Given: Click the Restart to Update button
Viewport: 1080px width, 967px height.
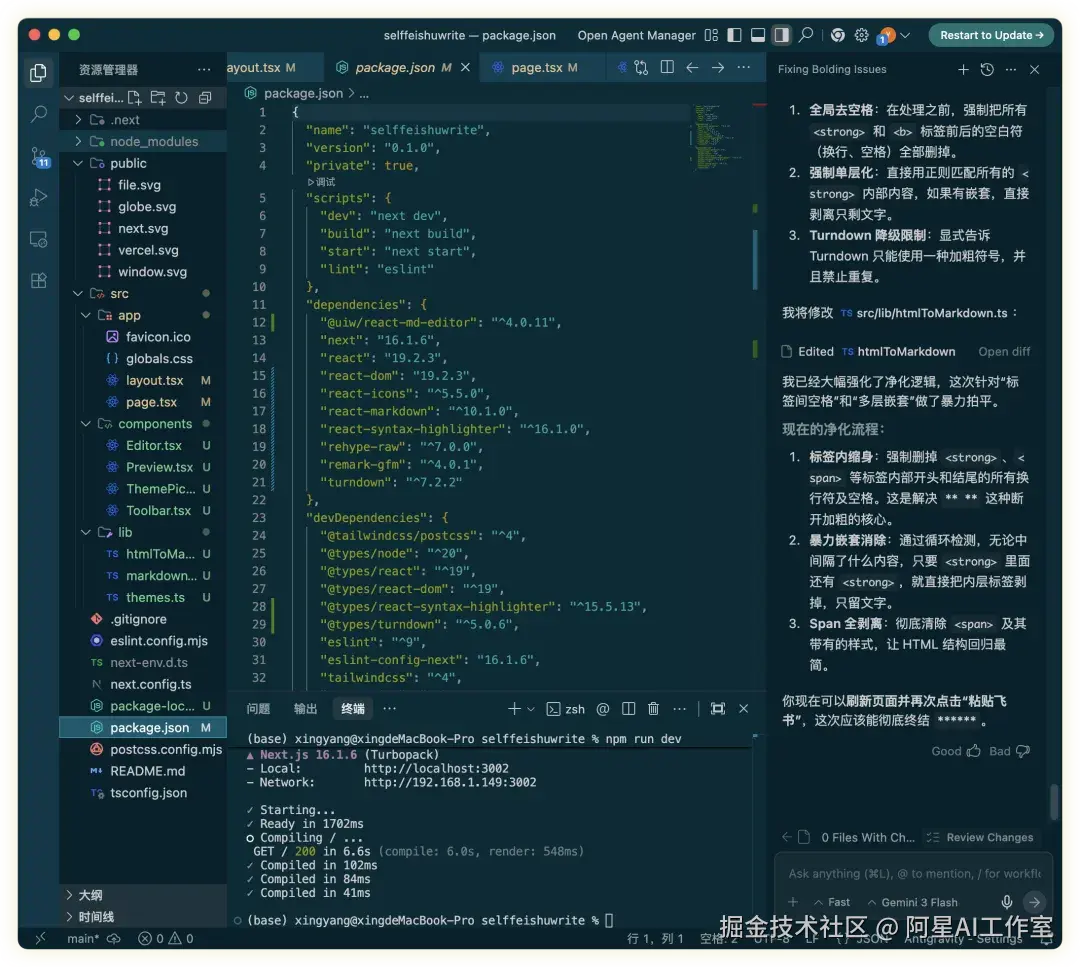Looking at the screenshot, I should point(991,34).
